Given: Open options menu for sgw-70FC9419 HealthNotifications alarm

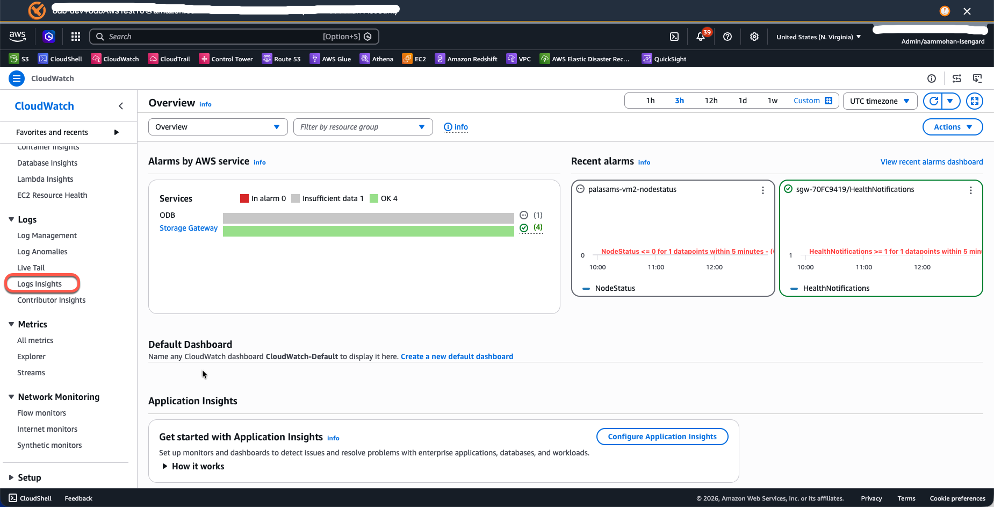Looking at the screenshot, I should [x=970, y=190].
